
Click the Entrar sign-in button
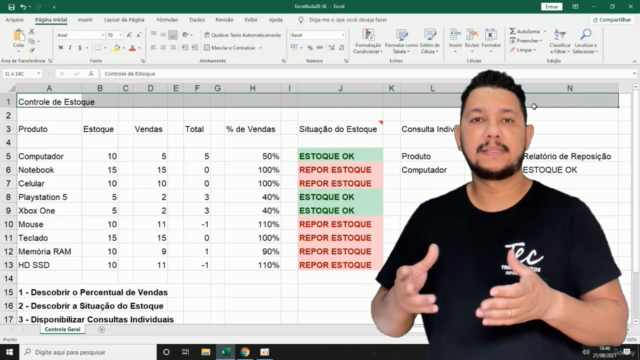pos(551,7)
